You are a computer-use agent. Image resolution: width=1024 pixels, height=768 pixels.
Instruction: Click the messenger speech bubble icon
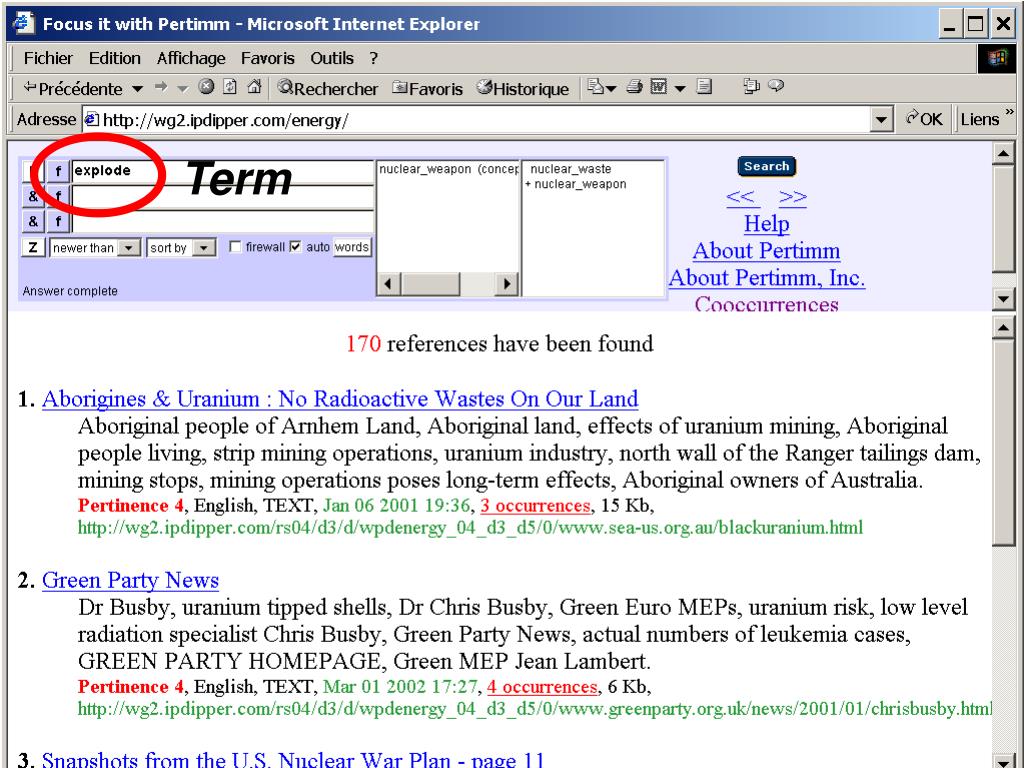[x=776, y=86]
